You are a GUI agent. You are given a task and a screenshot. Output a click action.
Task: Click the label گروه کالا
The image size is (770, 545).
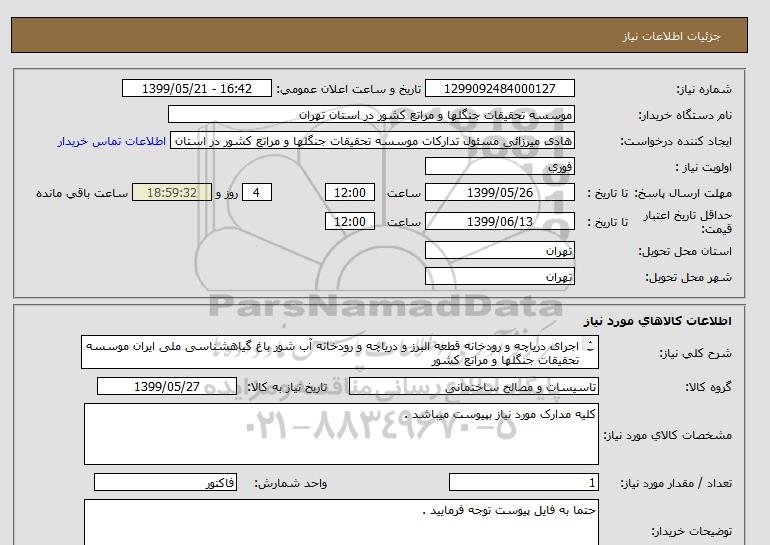[708, 387]
